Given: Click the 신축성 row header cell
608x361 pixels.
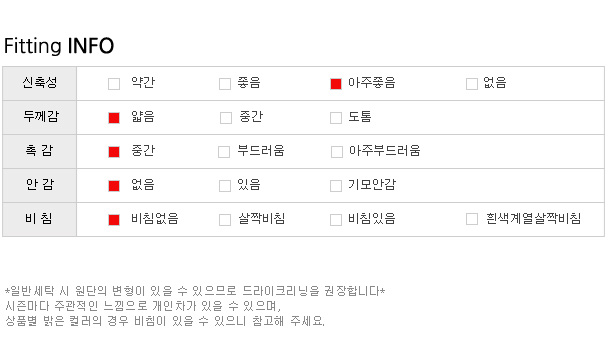Looking at the screenshot, I should click(x=40, y=83).
